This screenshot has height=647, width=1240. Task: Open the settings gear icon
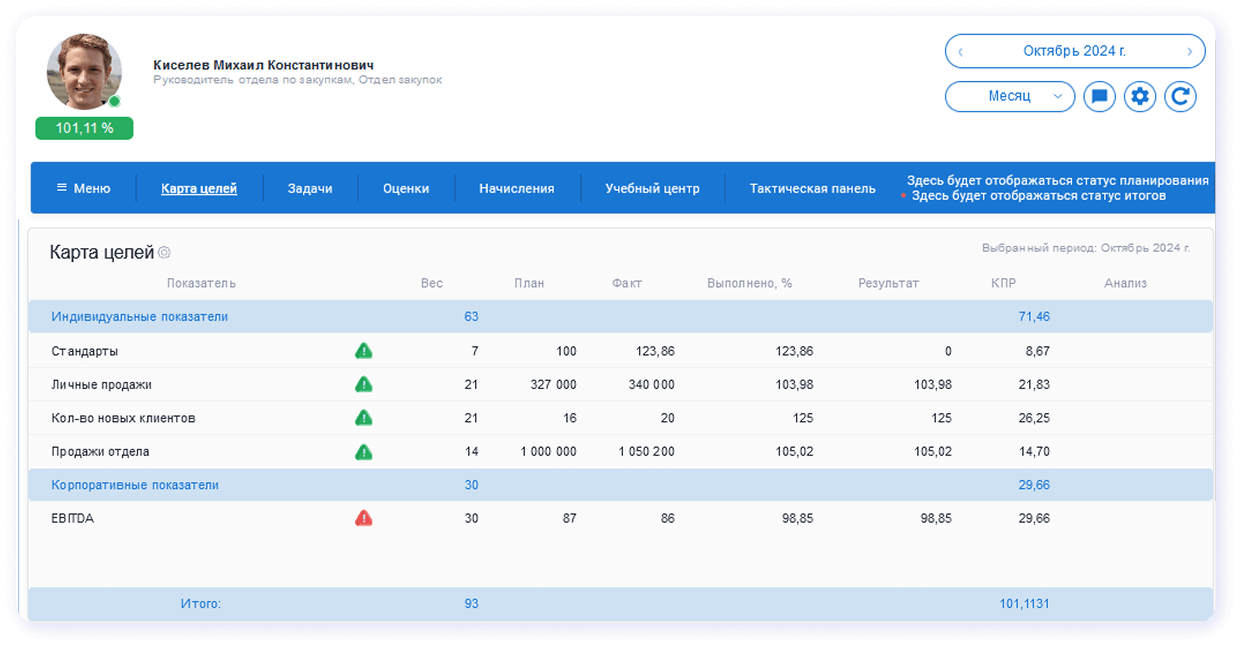[x=1140, y=96]
